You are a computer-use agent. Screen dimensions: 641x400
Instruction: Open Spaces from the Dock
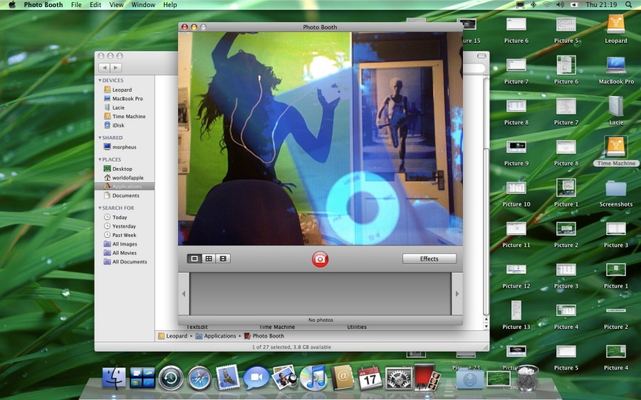coord(142,378)
